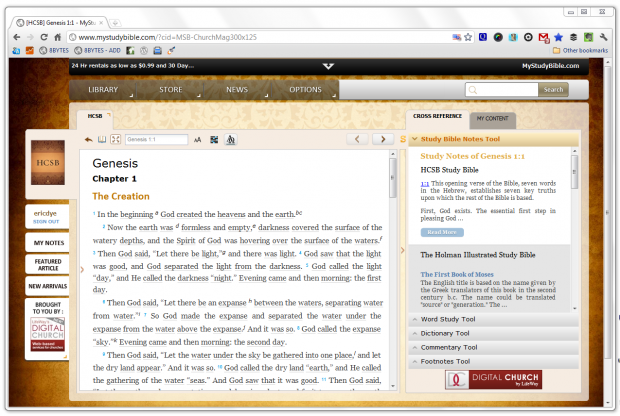
Task: Open the LIBRARY menu
Action: 103,90
